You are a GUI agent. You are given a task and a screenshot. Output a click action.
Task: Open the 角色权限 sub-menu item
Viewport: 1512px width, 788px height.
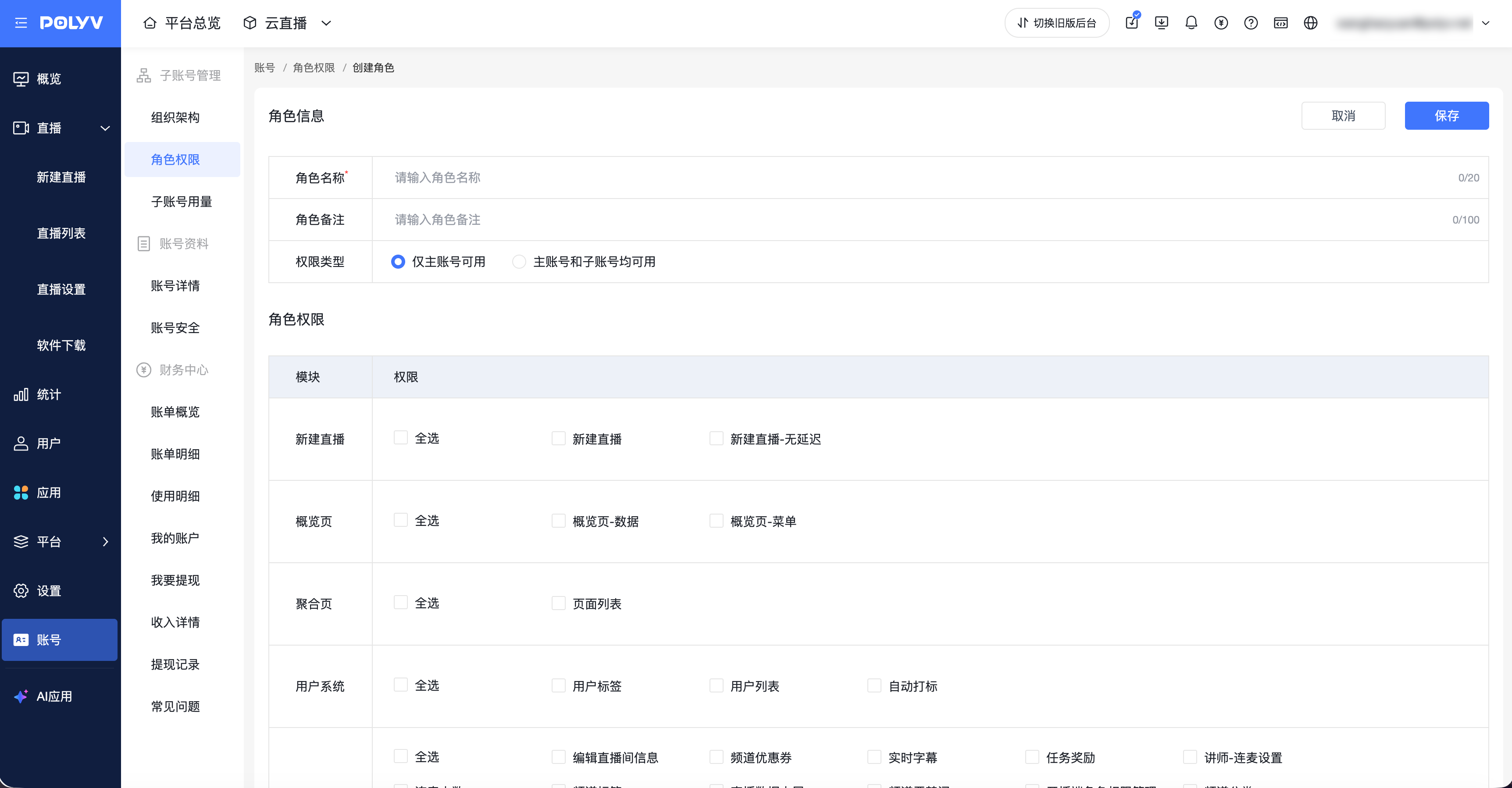pos(182,160)
